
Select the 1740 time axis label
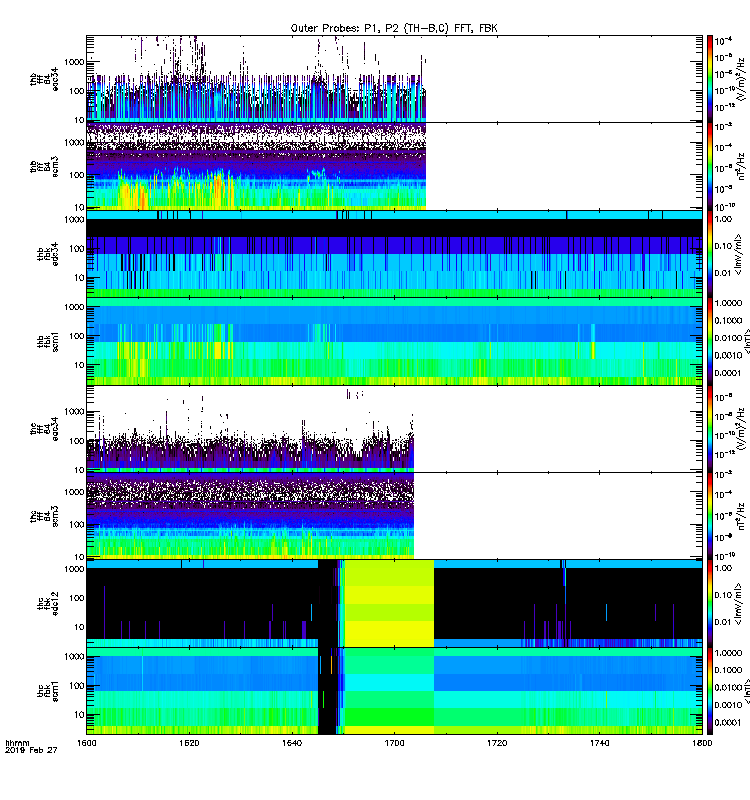[x=599, y=743]
